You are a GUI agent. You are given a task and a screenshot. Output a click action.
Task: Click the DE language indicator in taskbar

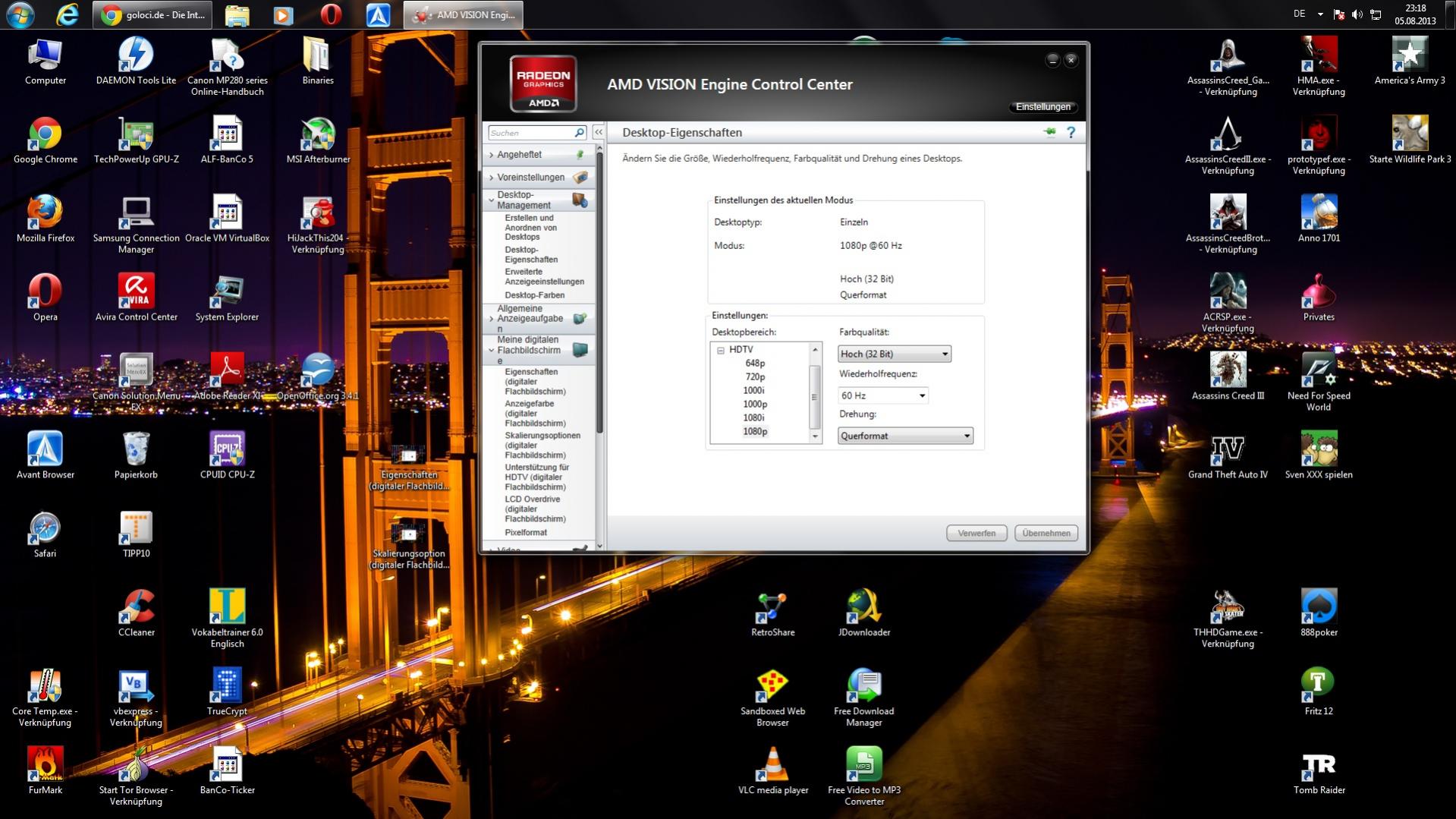(x=1300, y=14)
